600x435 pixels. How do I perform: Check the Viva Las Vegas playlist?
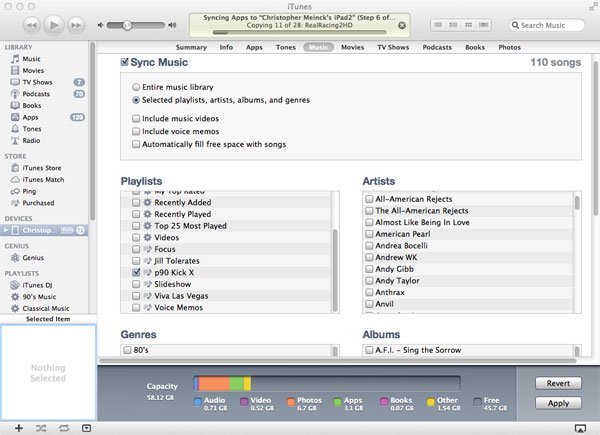coord(136,296)
